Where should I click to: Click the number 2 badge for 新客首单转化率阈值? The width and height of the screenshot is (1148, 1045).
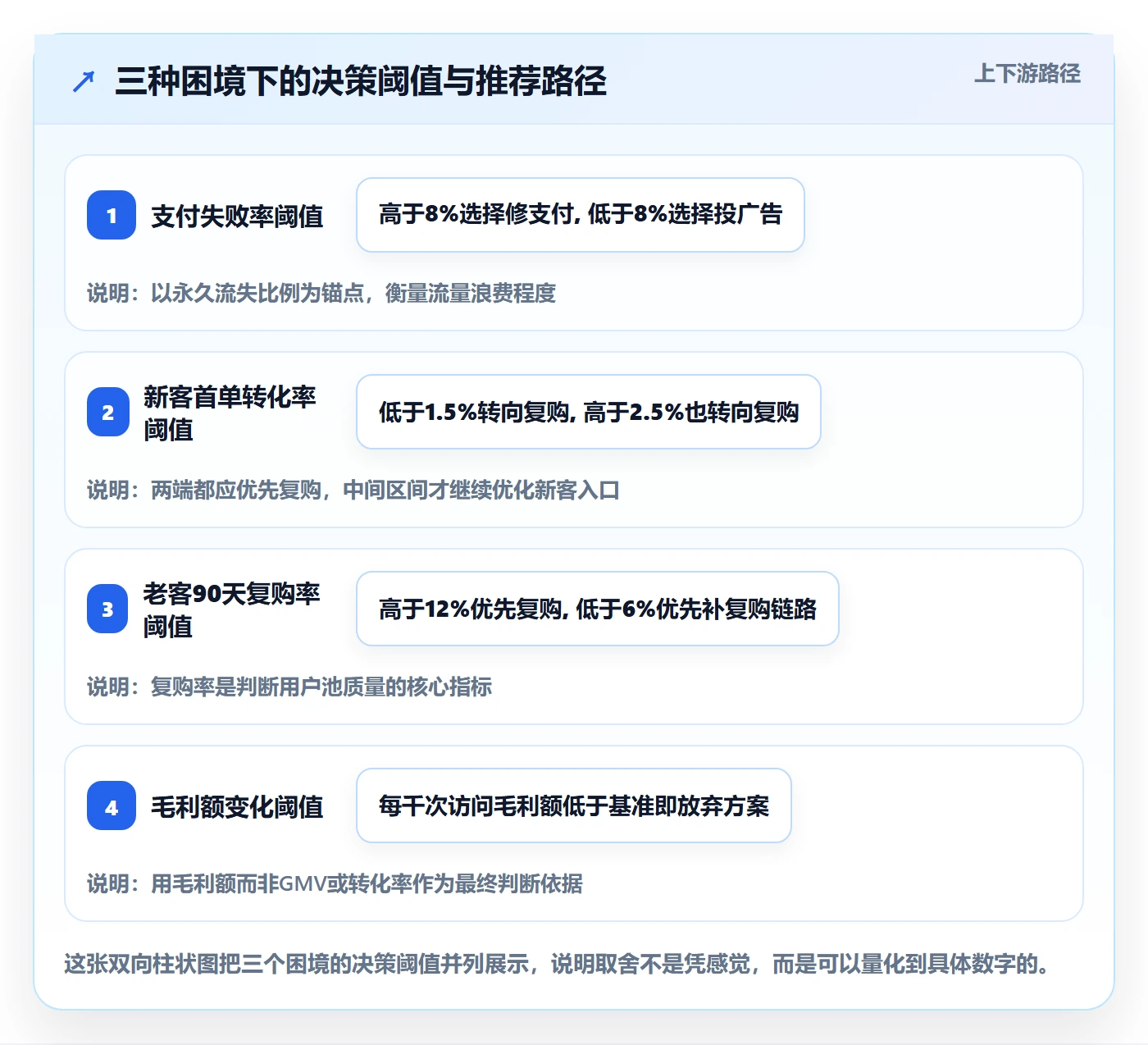108,412
